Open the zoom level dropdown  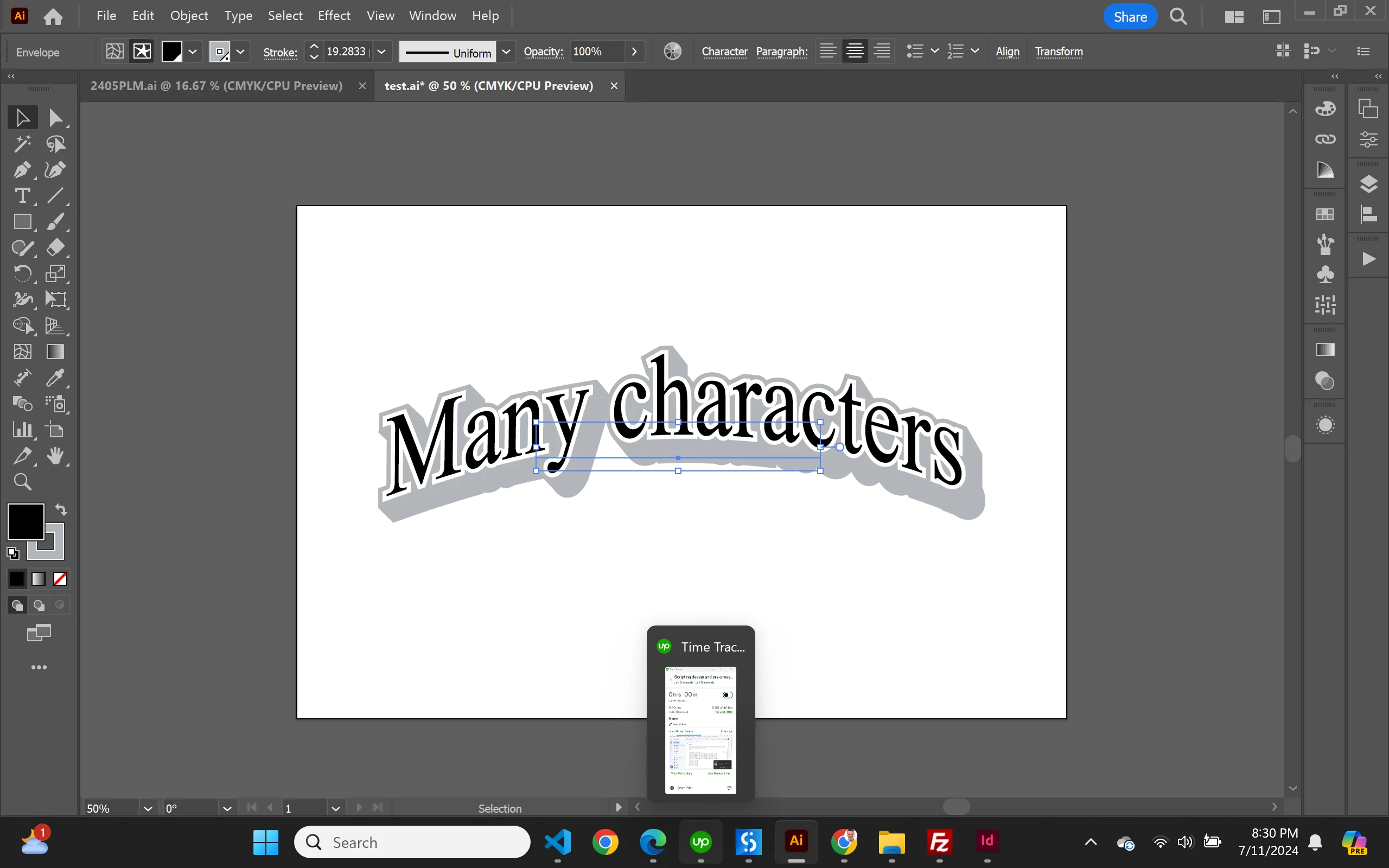click(148, 808)
